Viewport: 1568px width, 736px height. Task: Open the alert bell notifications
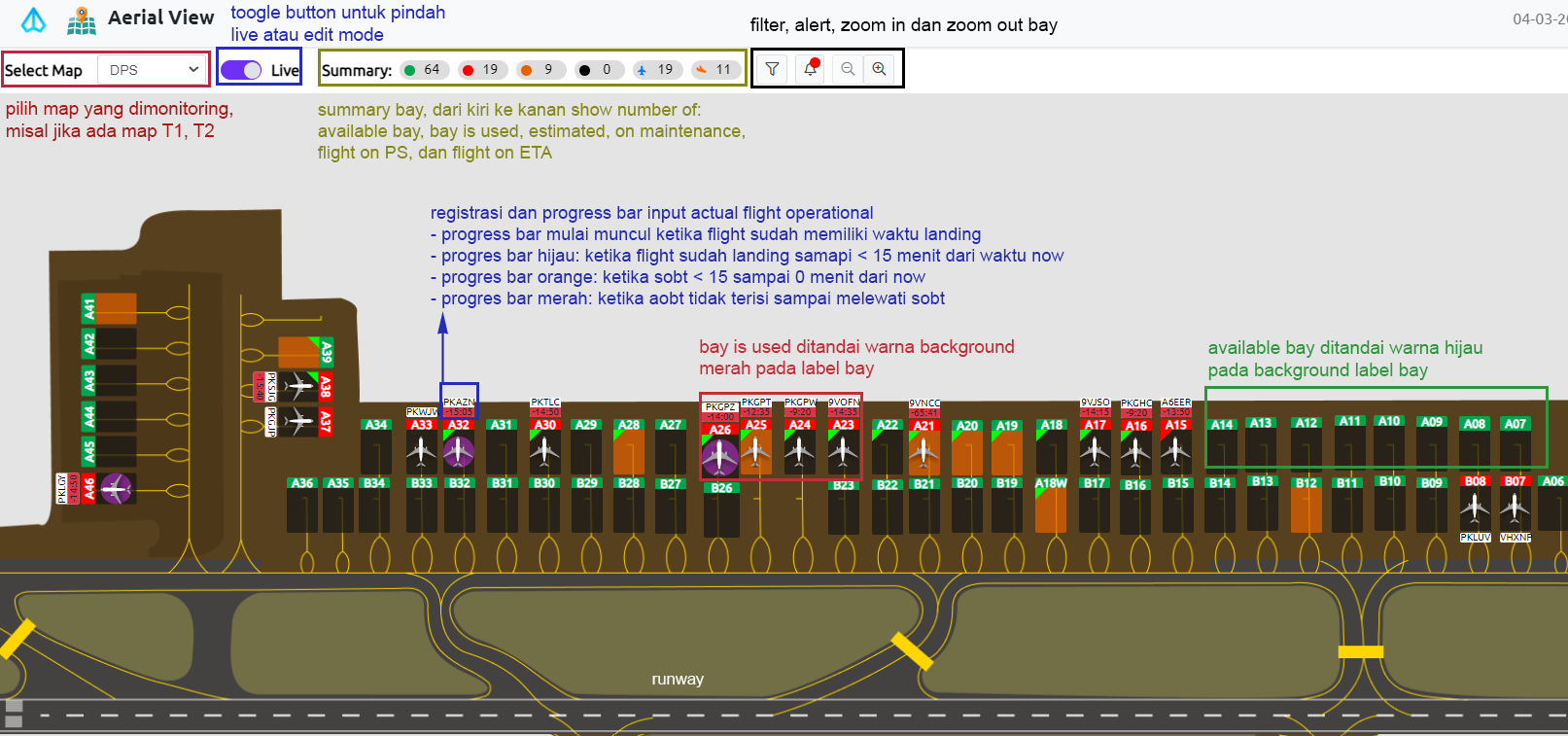coord(810,69)
